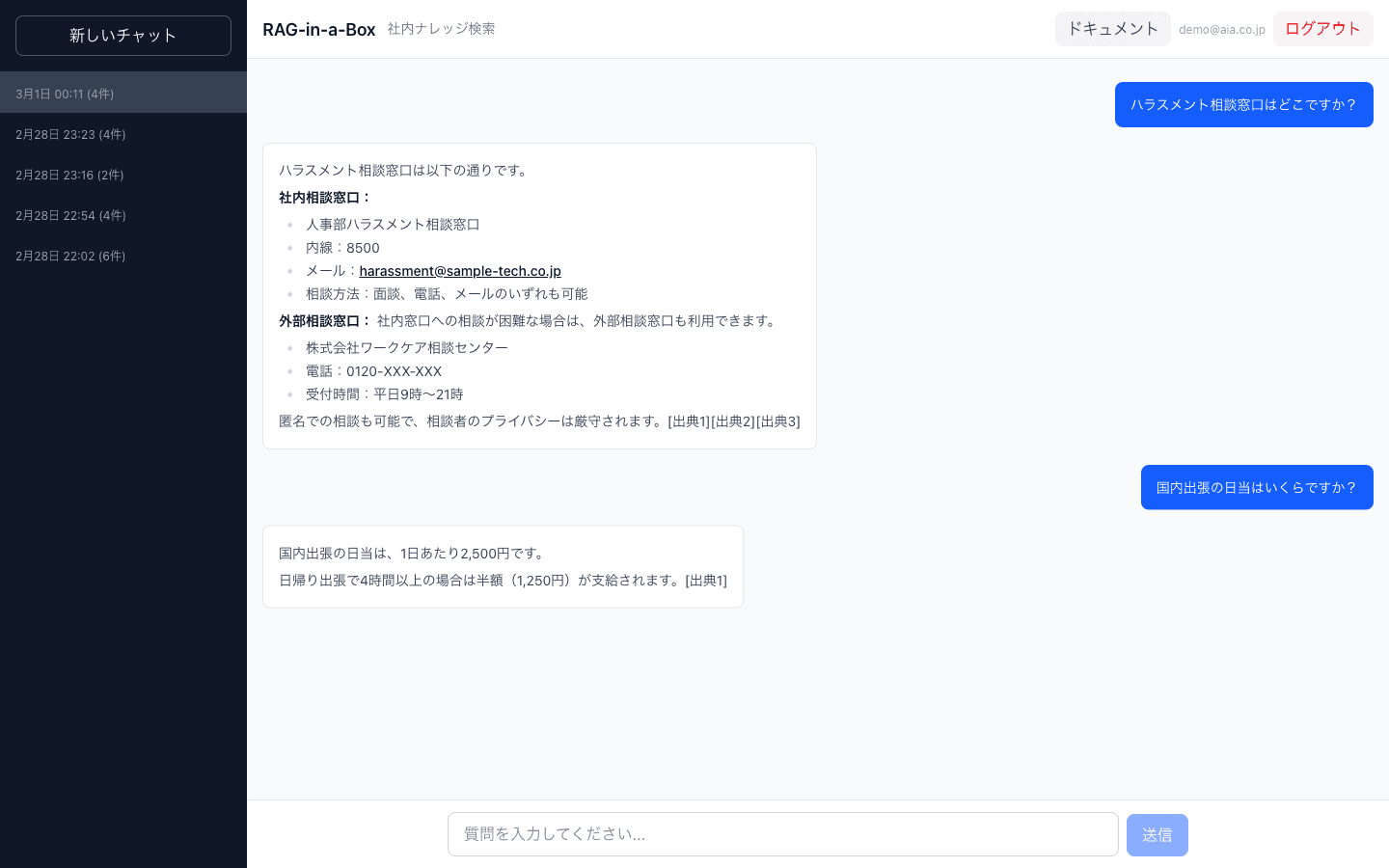Viewport: 1389px width, 868px height.
Task: Open the ドキュメント page
Action: 1112,29
